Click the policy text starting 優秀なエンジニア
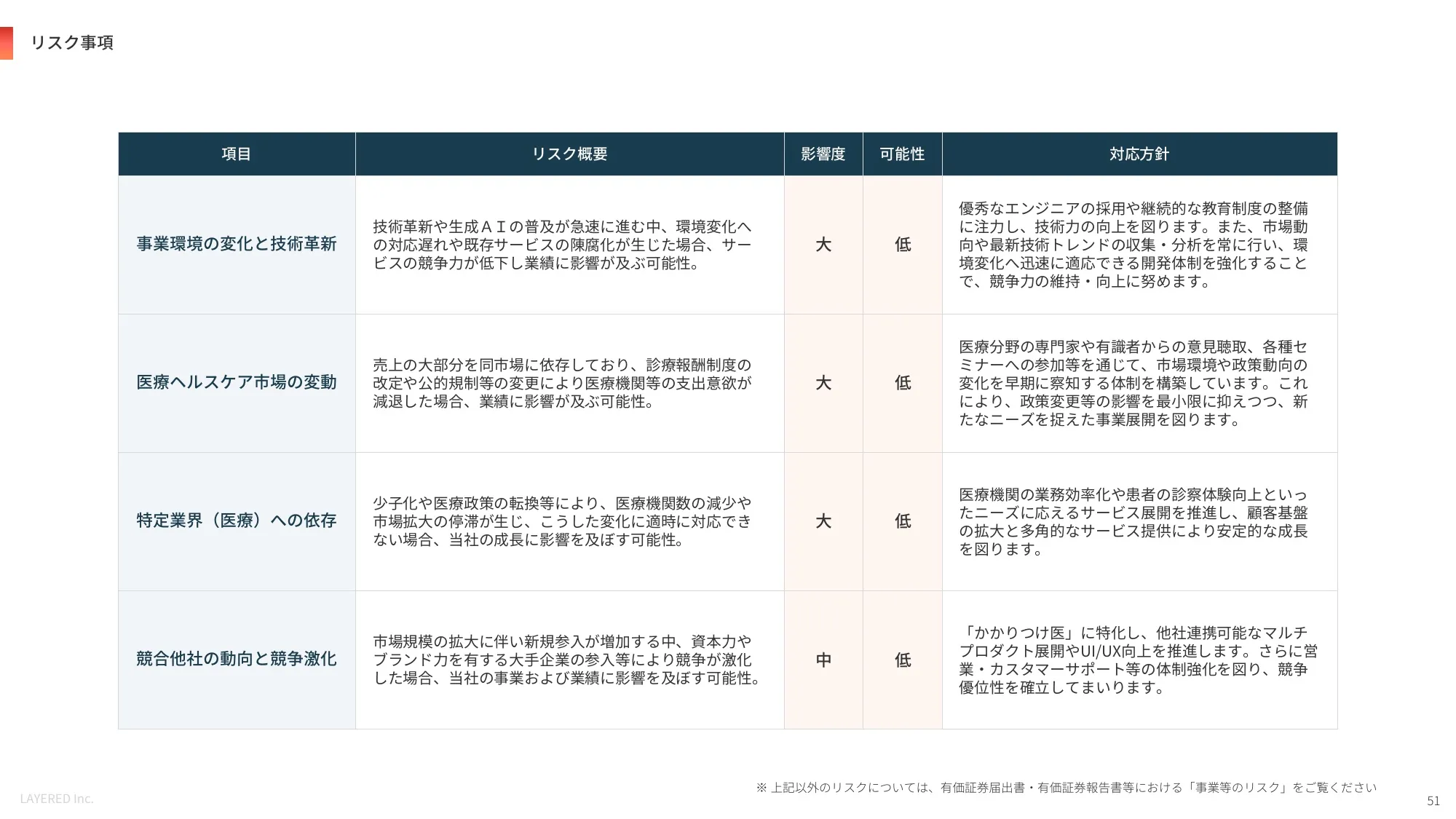The height and width of the screenshot is (819, 1456). (x=1133, y=245)
